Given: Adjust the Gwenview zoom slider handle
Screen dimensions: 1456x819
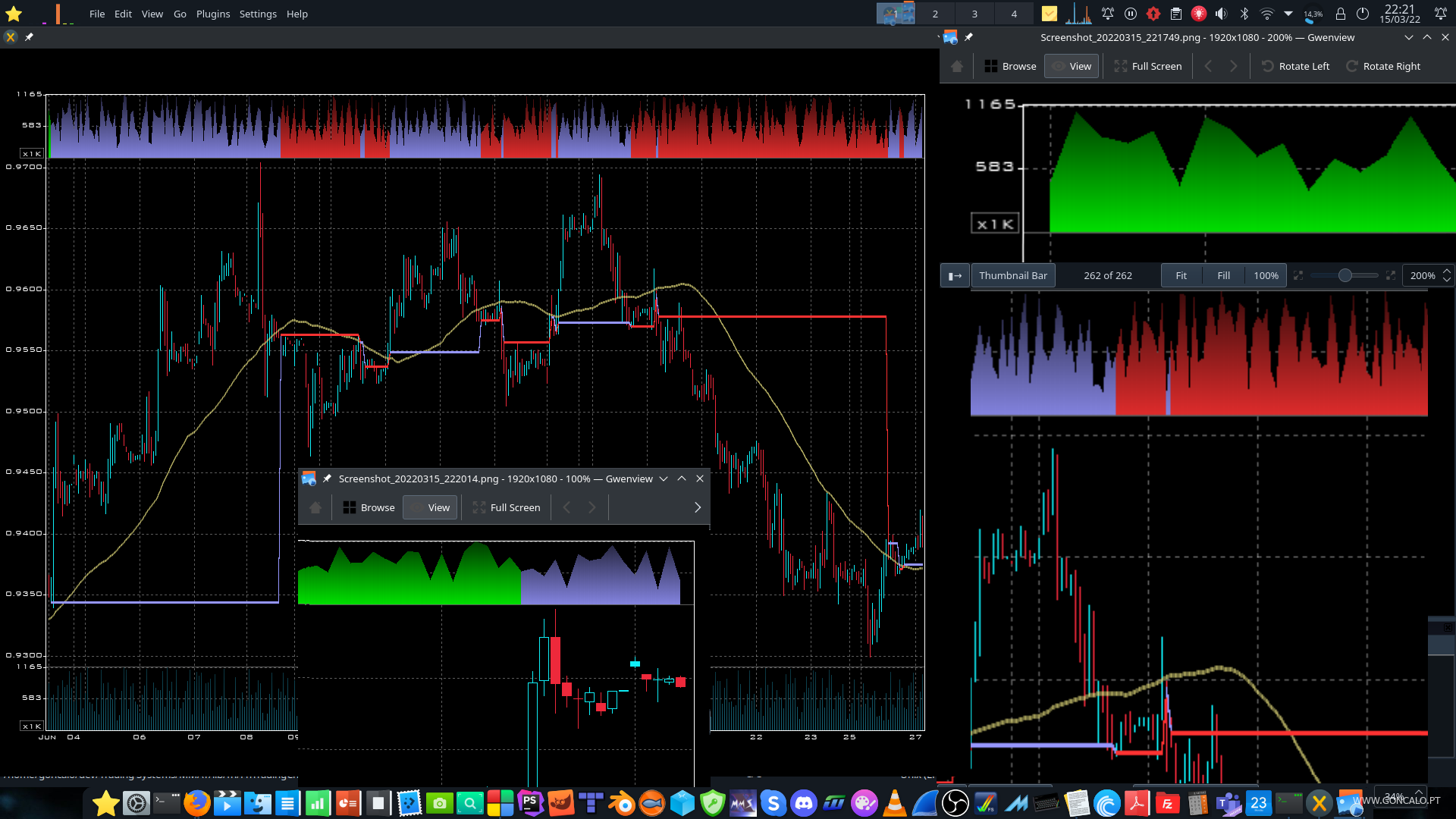Looking at the screenshot, I should (1345, 275).
